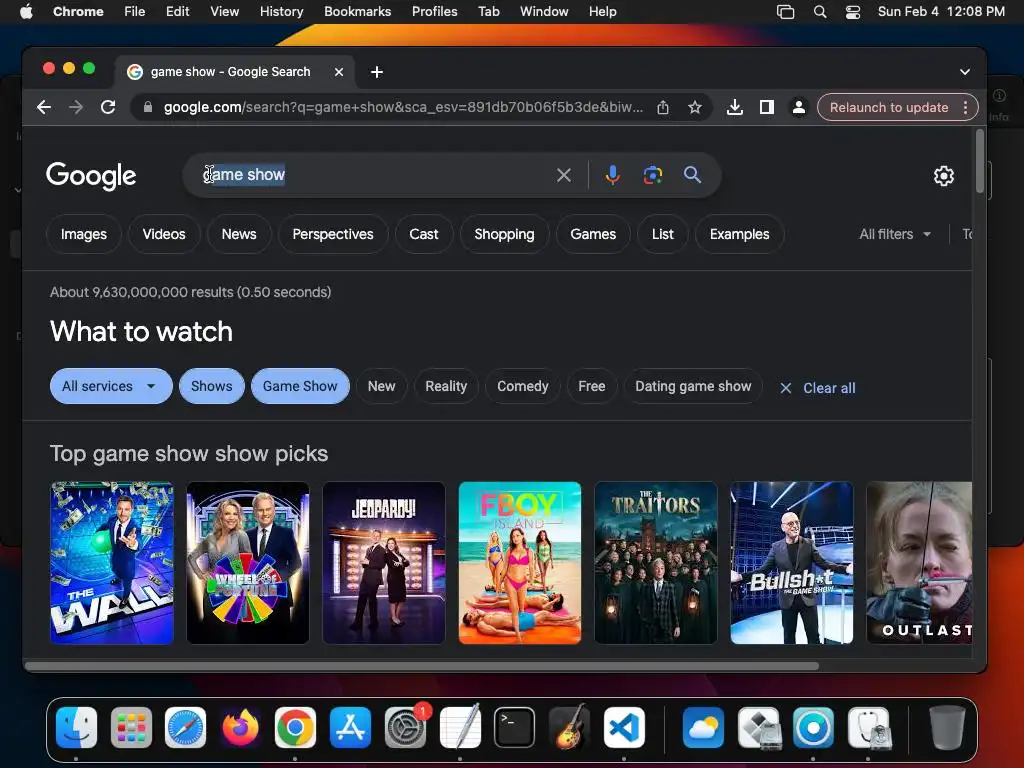This screenshot has width=1024, height=768.
Task: Click the browser forward arrow
Action: click(76, 107)
